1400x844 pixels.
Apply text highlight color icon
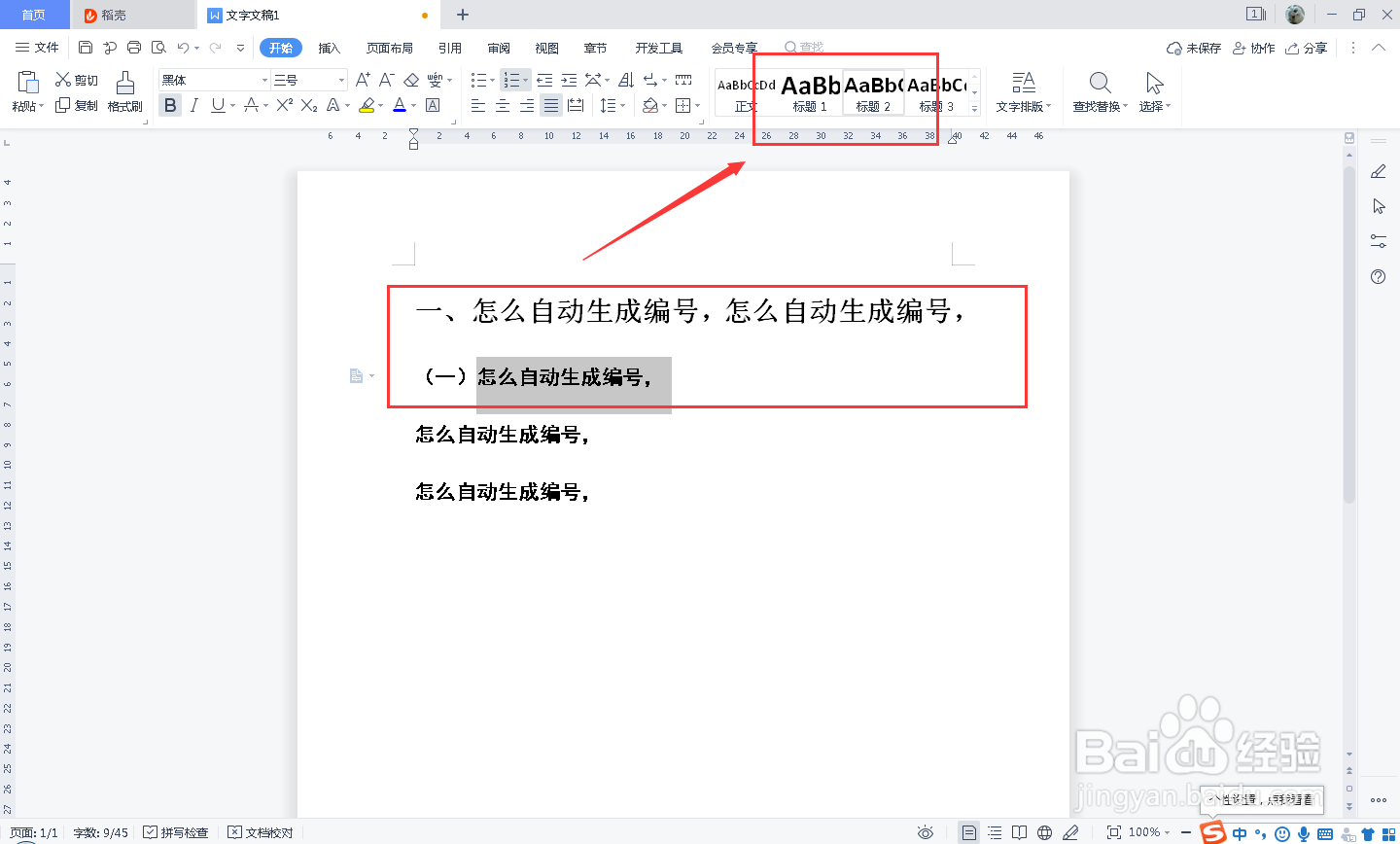coord(366,104)
